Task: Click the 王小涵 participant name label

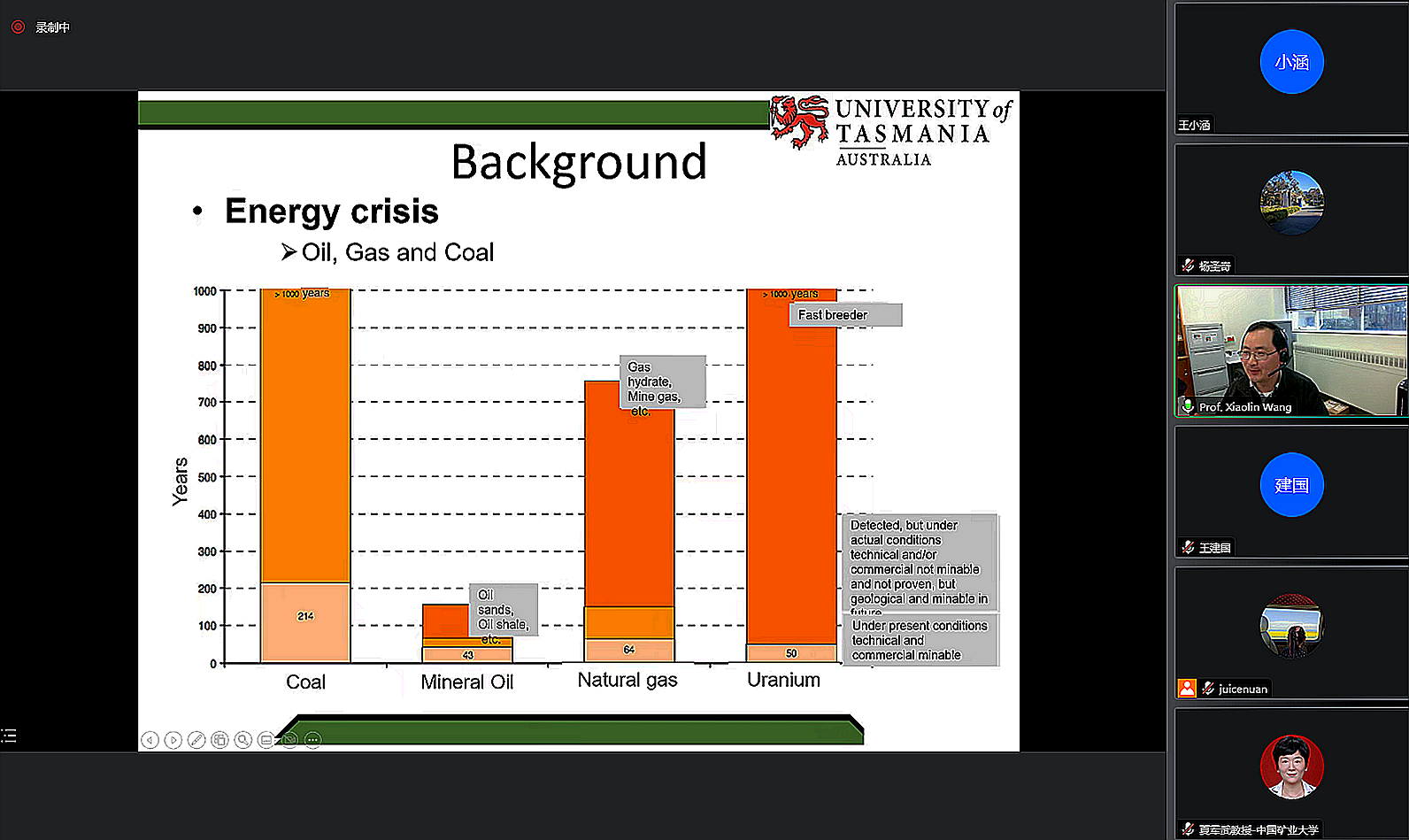Action: tap(1194, 126)
